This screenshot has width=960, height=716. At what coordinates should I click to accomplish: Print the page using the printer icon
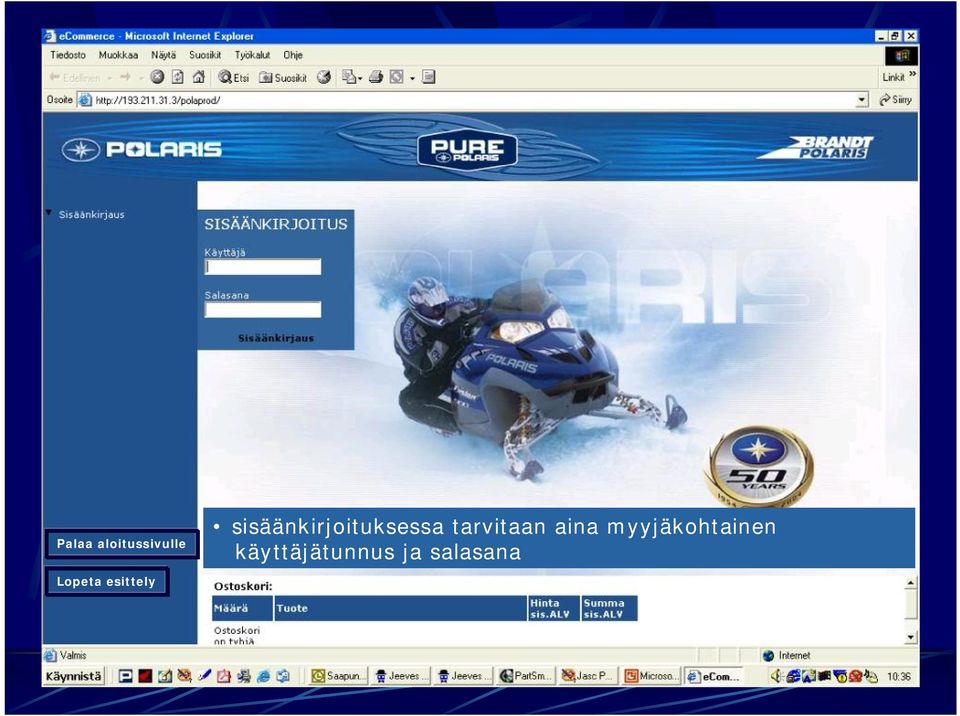376,77
